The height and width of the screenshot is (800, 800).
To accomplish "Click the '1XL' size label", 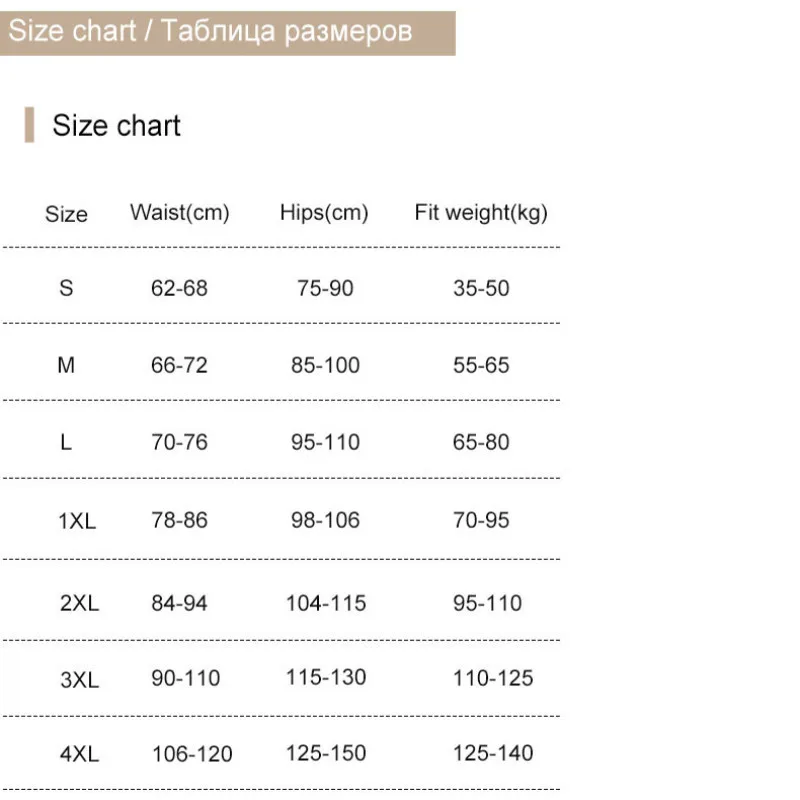I will (x=77, y=521).
